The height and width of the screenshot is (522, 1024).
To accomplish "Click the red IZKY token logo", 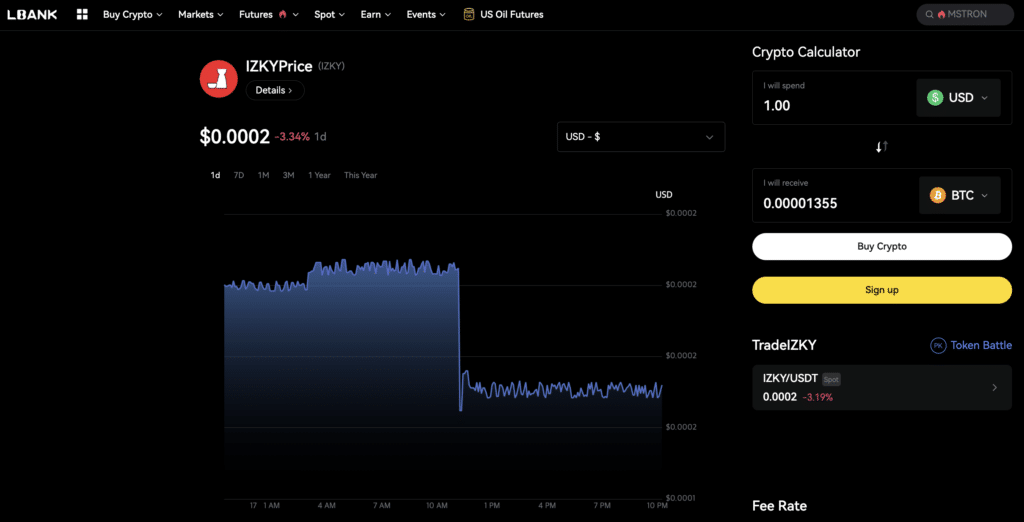I will pos(218,78).
